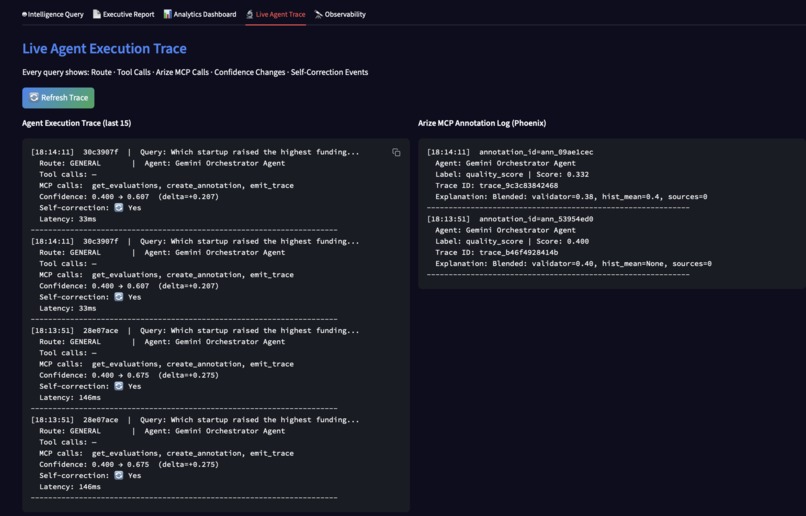Viewport: 806px width, 516px height.
Task: Click Trace ID trace_b46f928414b
Action: click(497, 252)
